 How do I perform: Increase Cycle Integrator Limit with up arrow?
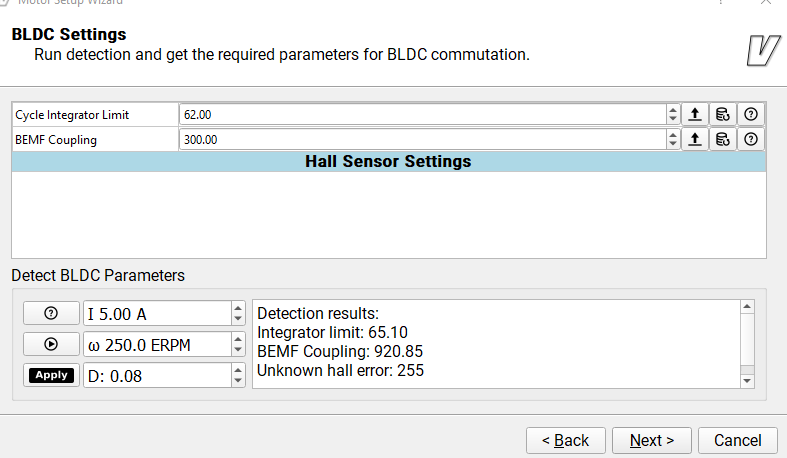tap(673, 109)
